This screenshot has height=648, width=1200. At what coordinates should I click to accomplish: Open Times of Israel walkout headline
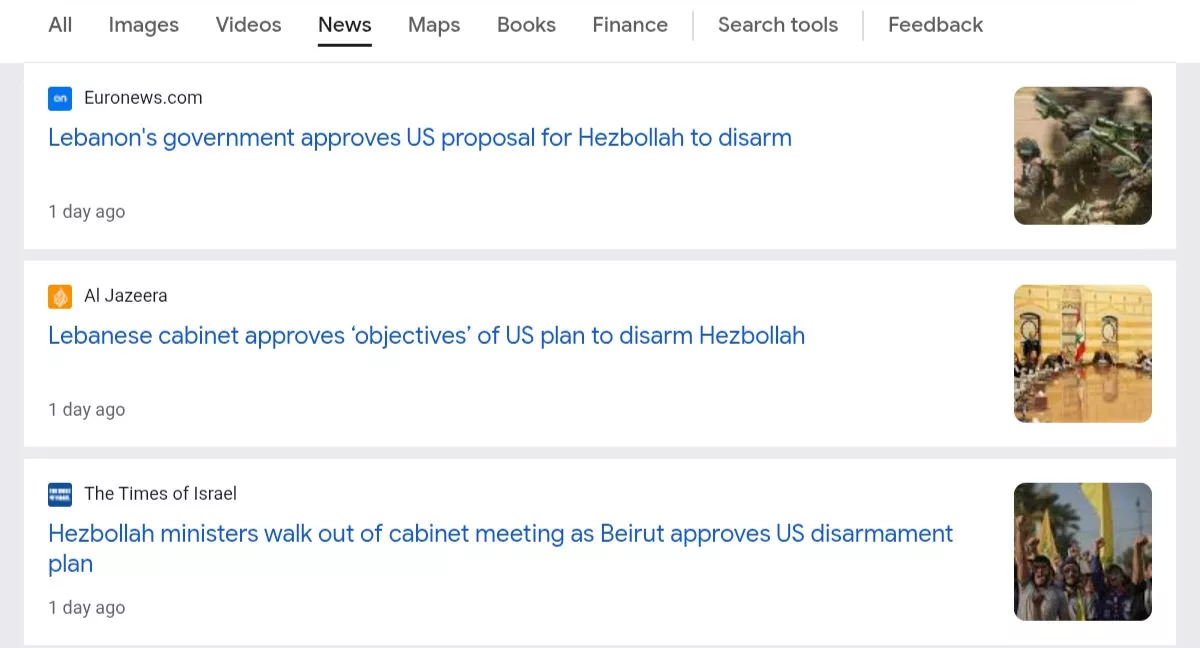coord(500,549)
